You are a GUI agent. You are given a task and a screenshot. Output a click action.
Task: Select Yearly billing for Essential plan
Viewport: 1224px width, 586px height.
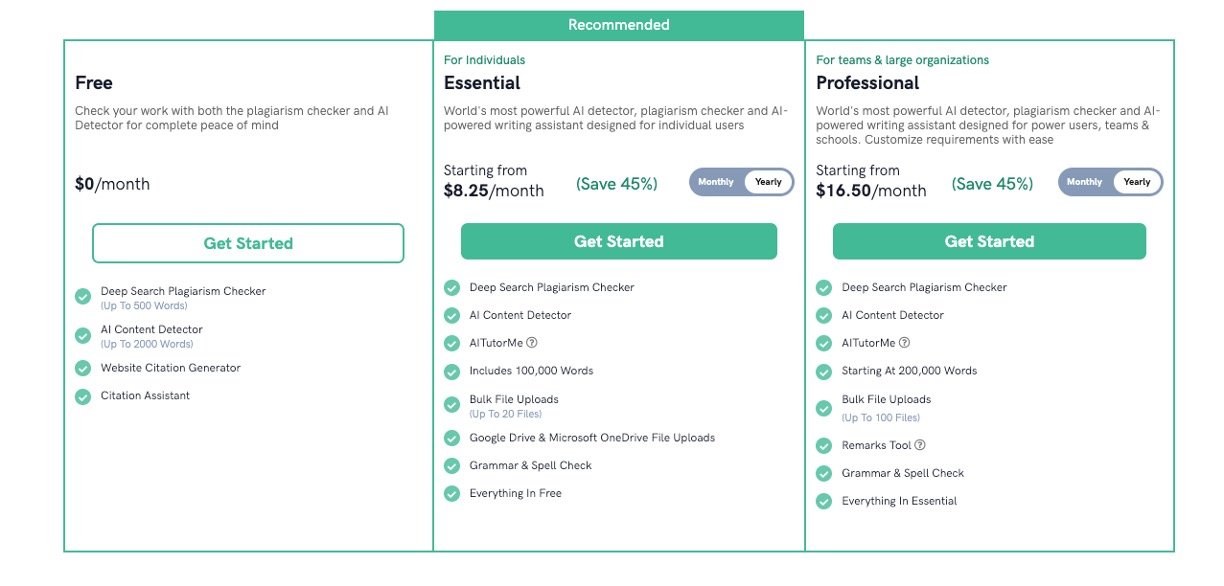768,182
